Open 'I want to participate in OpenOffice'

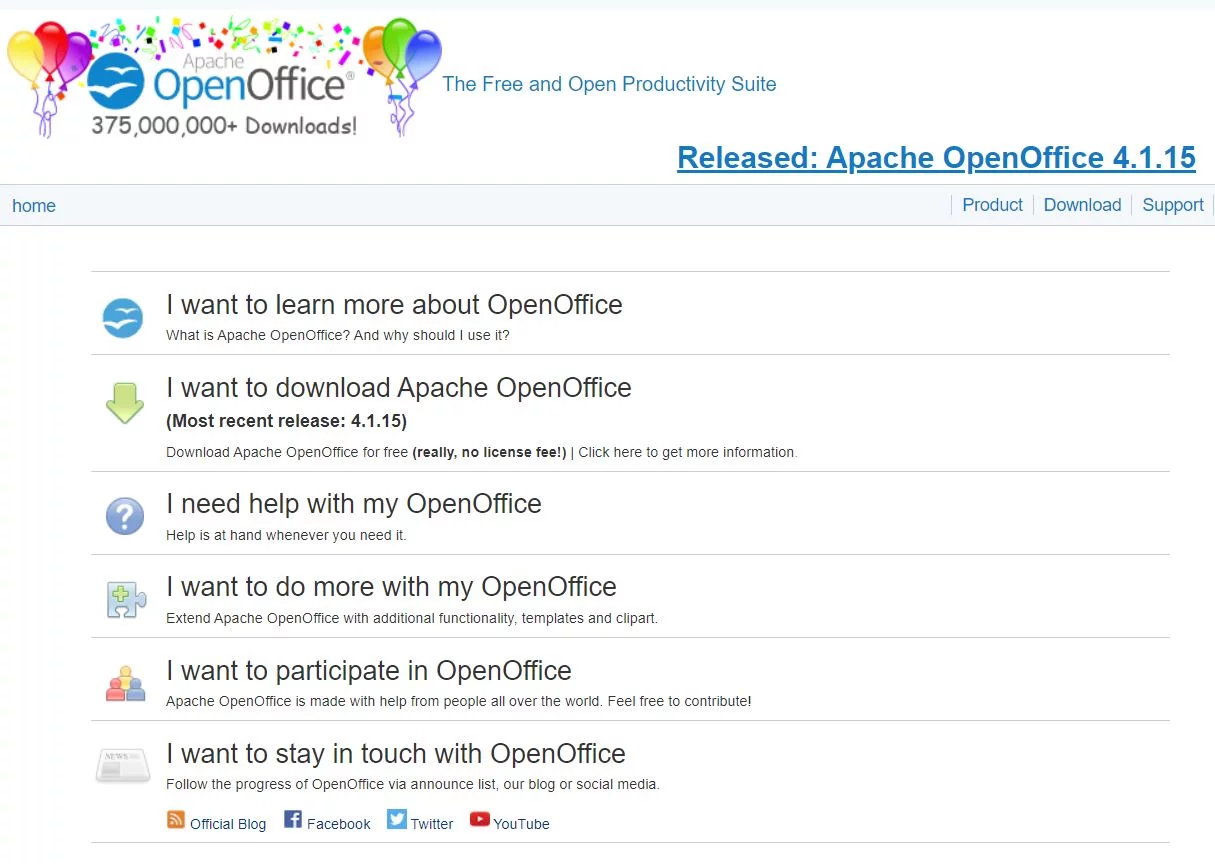(x=369, y=671)
